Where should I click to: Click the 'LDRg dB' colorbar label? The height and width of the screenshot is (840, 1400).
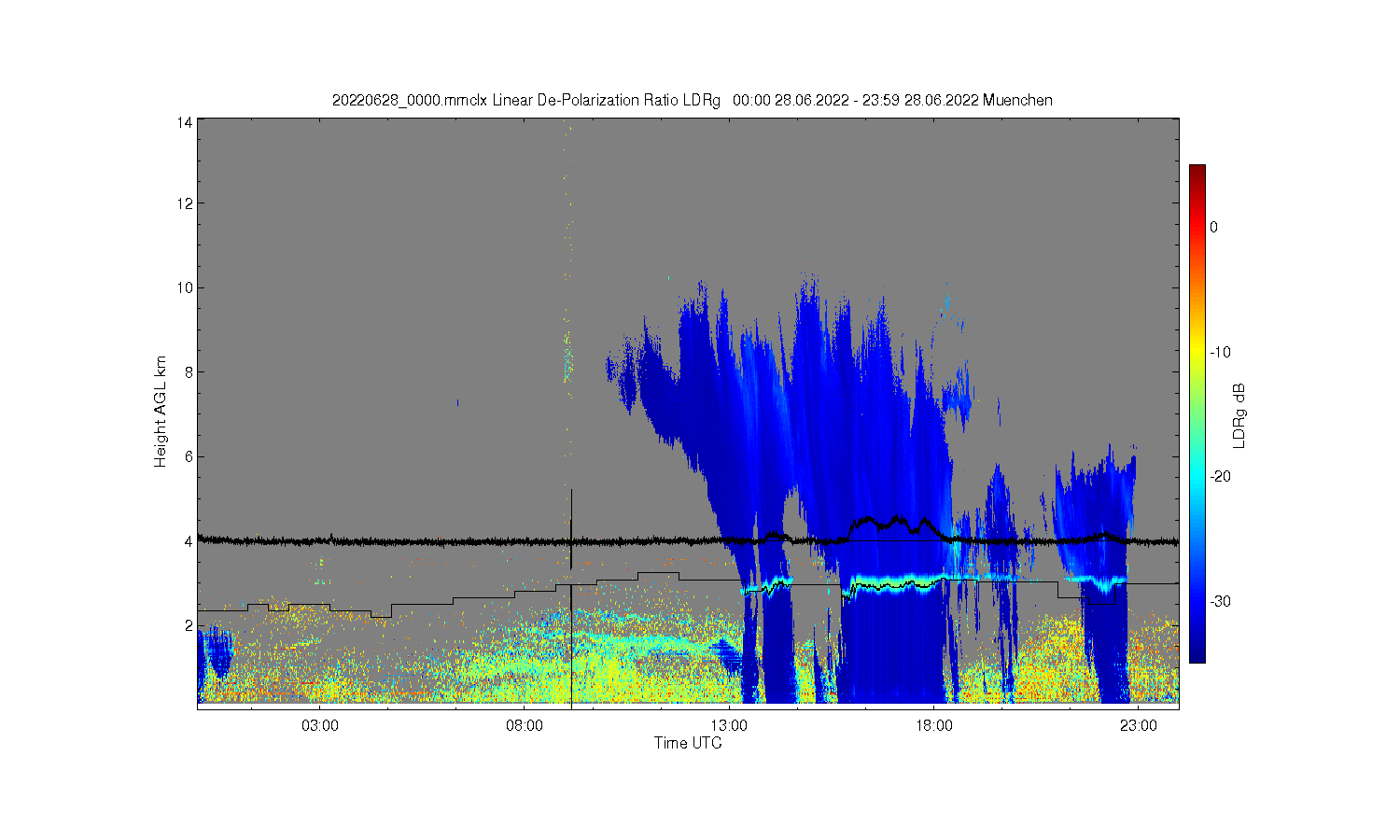coord(1239,415)
